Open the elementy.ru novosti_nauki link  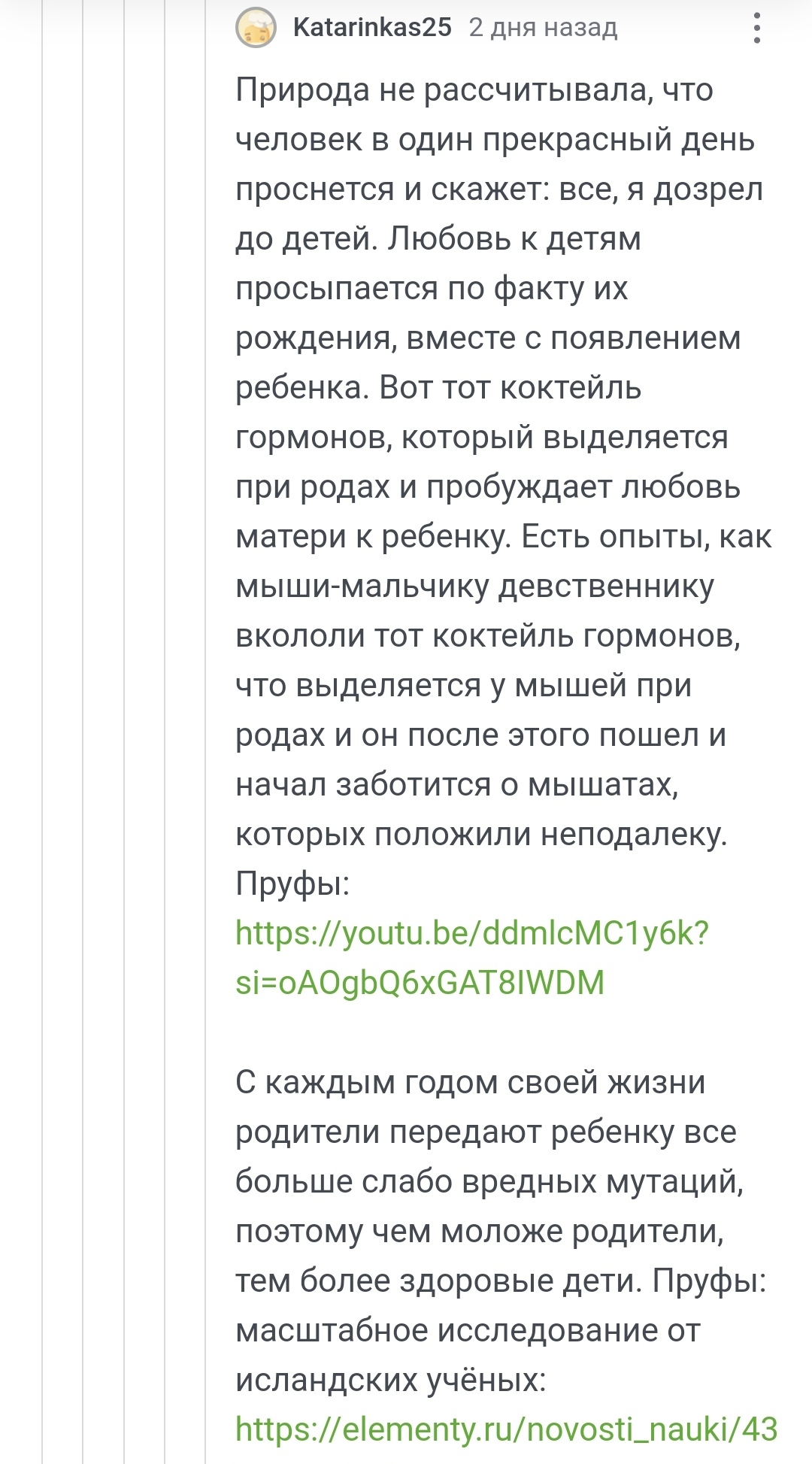(506, 1429)
